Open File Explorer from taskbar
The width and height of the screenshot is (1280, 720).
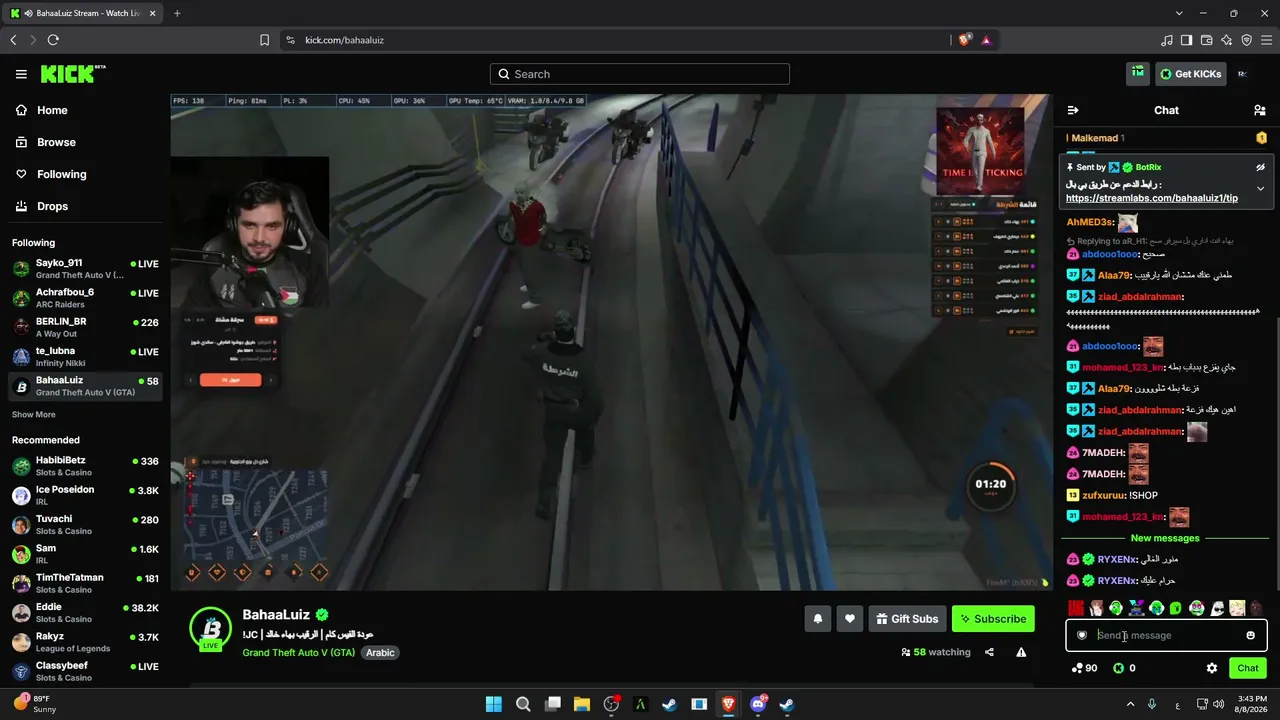(582, 705)
